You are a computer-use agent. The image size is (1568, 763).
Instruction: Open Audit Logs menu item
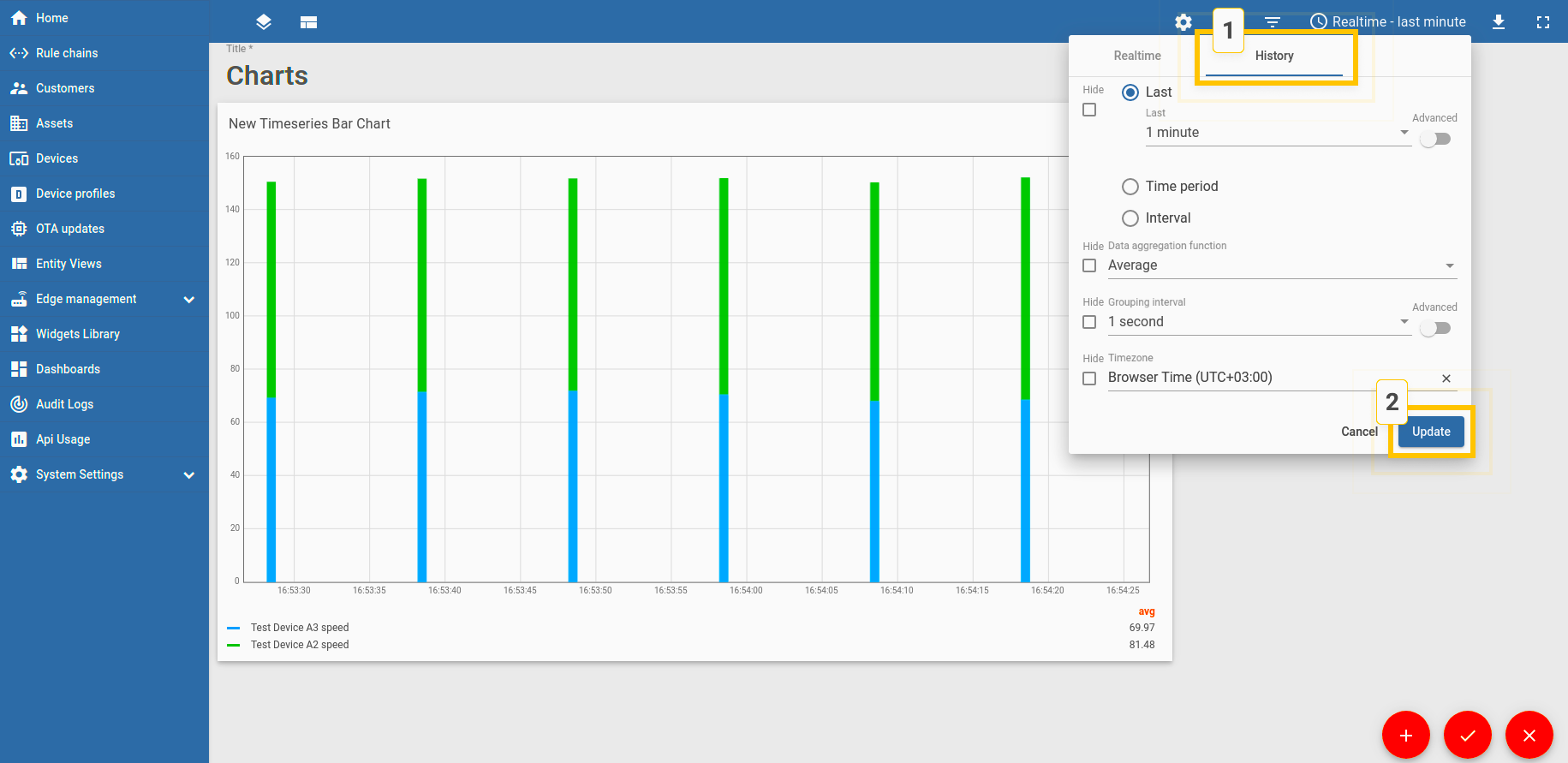tap(104, 404)
